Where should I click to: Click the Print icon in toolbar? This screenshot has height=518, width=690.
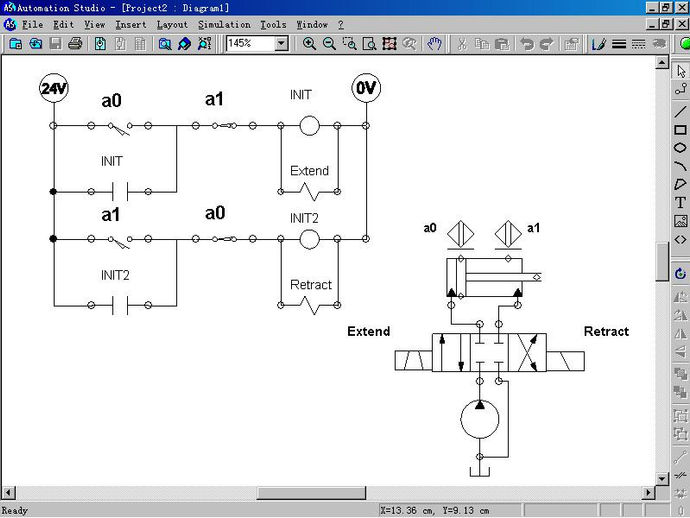point(75,44)
